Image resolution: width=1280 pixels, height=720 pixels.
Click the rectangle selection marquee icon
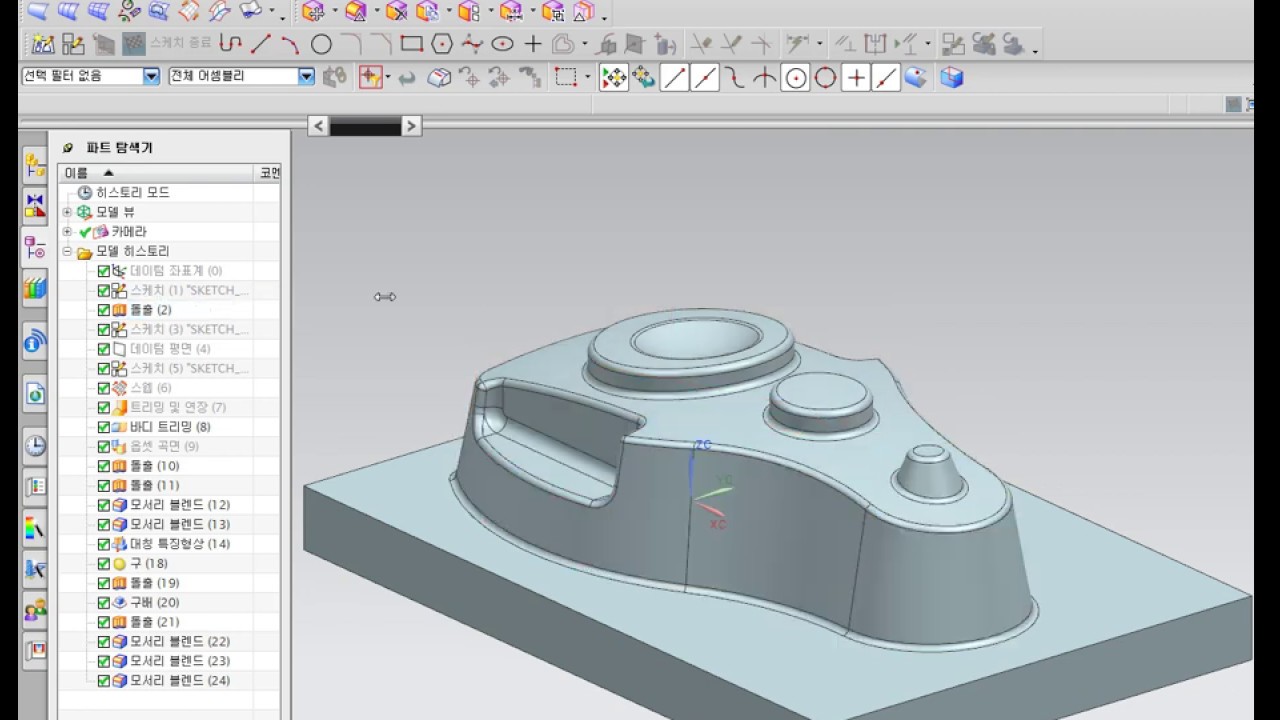566,77
